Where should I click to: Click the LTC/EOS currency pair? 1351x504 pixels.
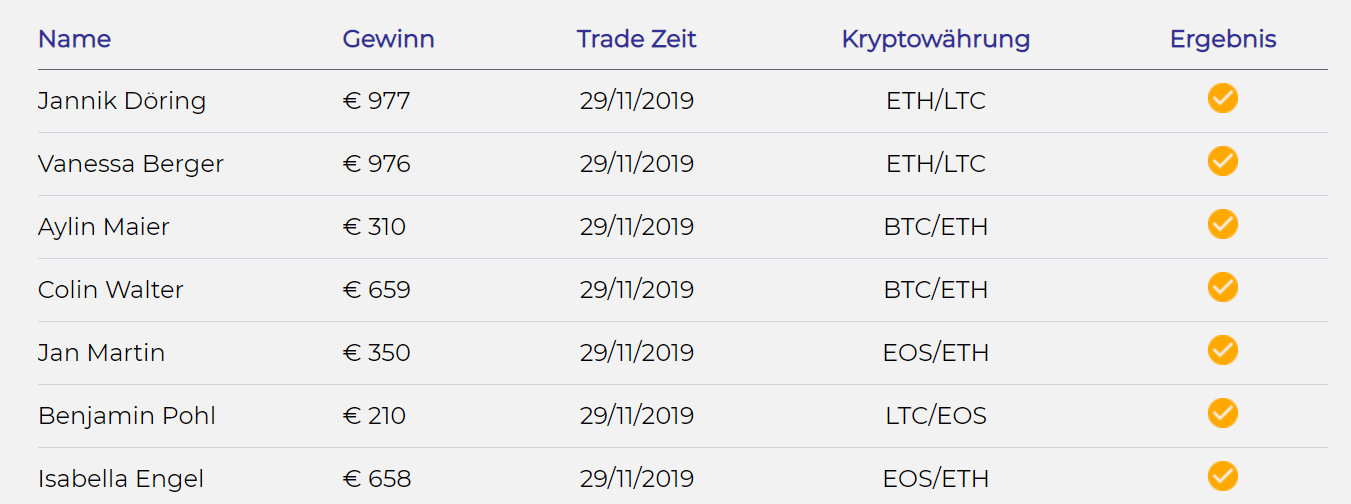coord(936,416)
